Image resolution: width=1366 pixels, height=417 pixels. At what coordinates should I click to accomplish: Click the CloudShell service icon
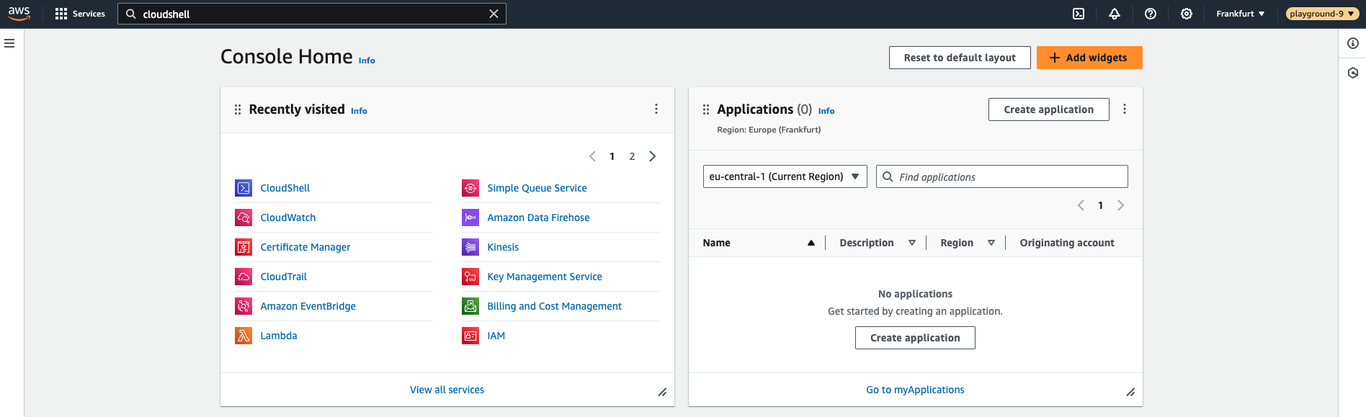pos(243,188)
